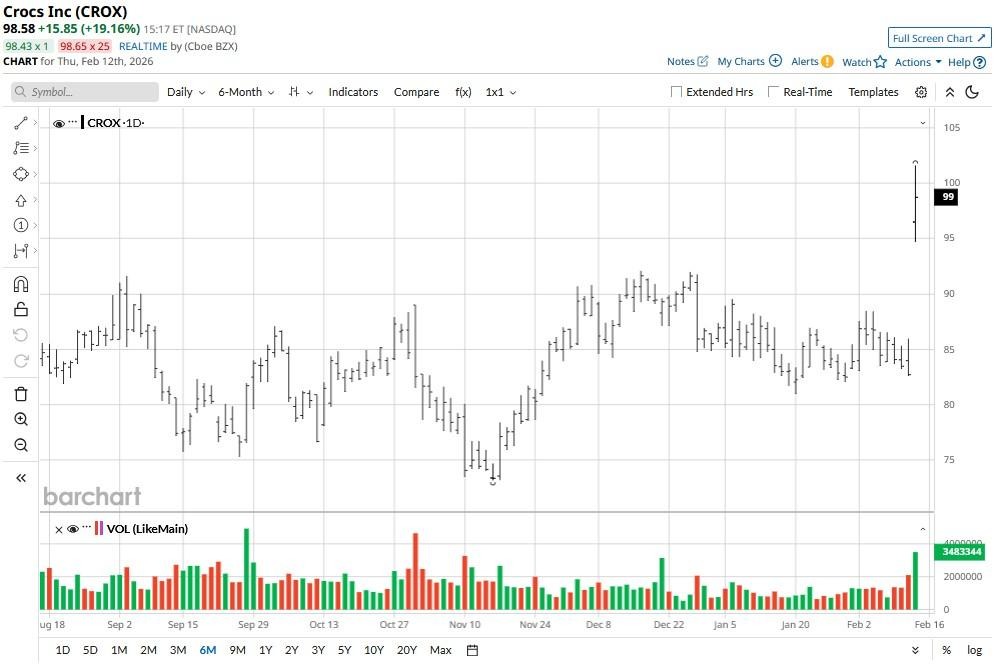The image size is (996, 665).
Task: Delete drawings with the trash icon
Action: pos(21,394)
